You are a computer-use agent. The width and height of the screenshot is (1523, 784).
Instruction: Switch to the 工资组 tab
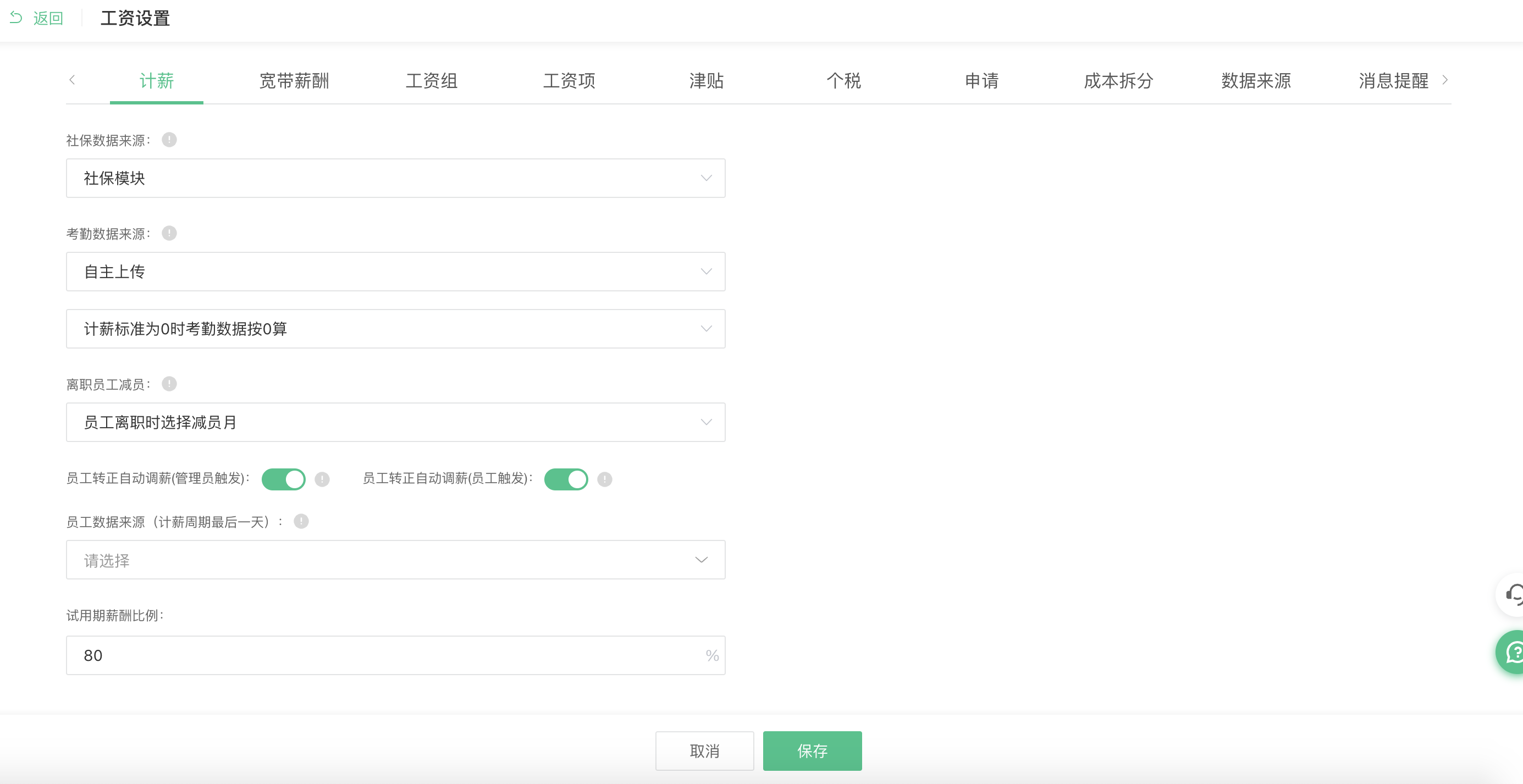pyautogui.click(x=432, y=81)
